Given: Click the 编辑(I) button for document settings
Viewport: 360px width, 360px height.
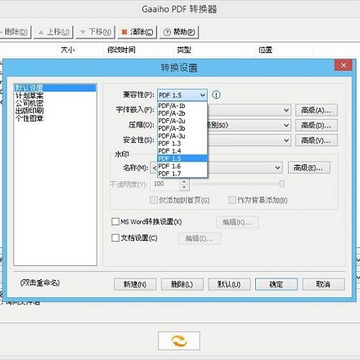Looking at the screenshot, I should tap(199, 238).
